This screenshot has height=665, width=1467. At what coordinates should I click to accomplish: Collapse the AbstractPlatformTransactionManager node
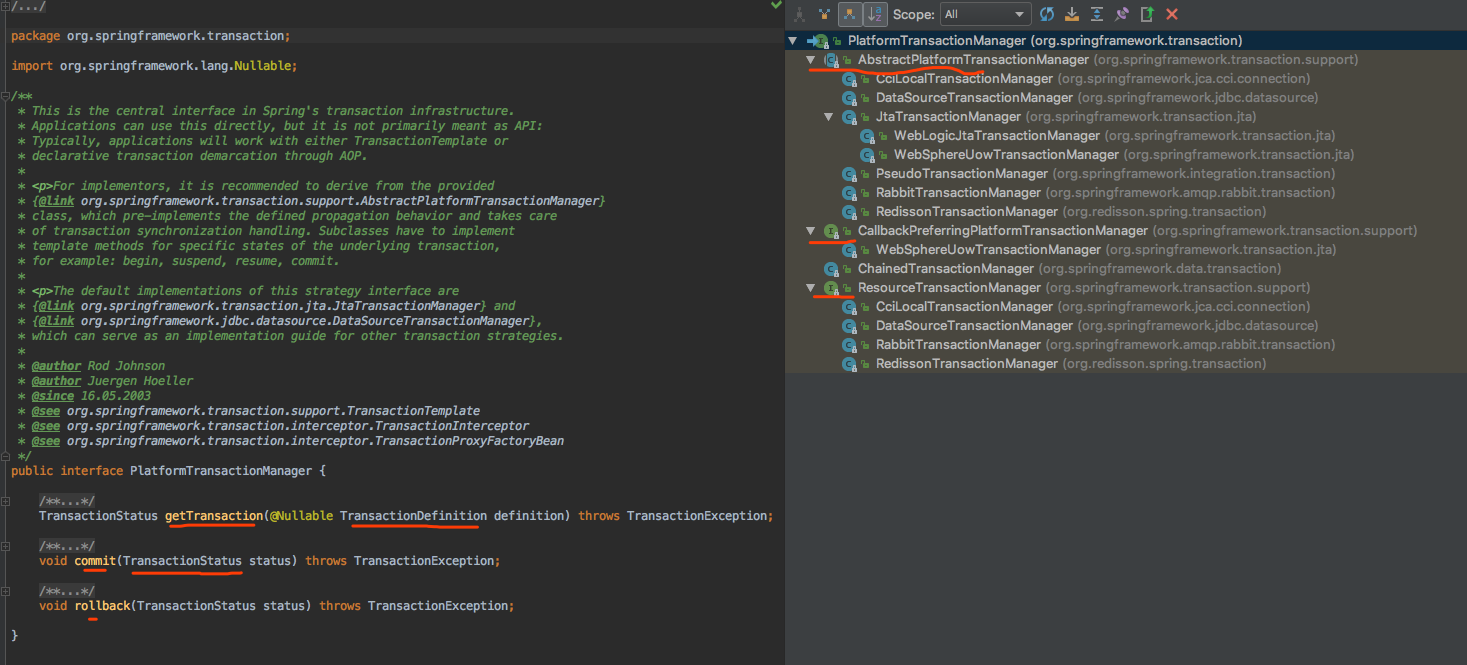[811, 60]
